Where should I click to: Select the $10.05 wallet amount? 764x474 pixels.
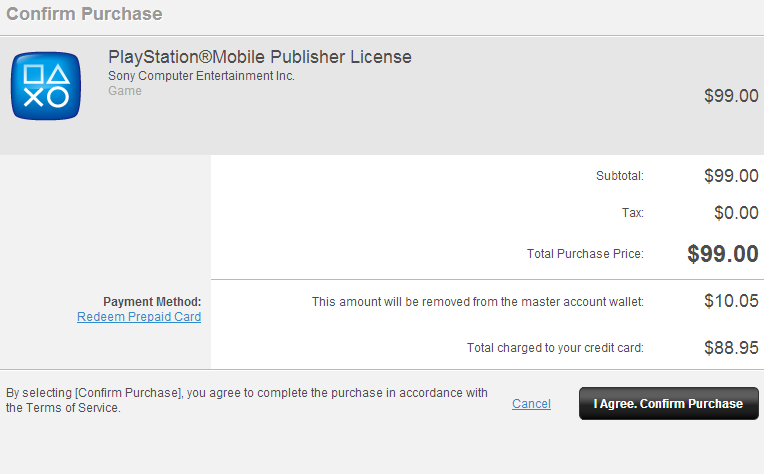[x=731, y=301]
